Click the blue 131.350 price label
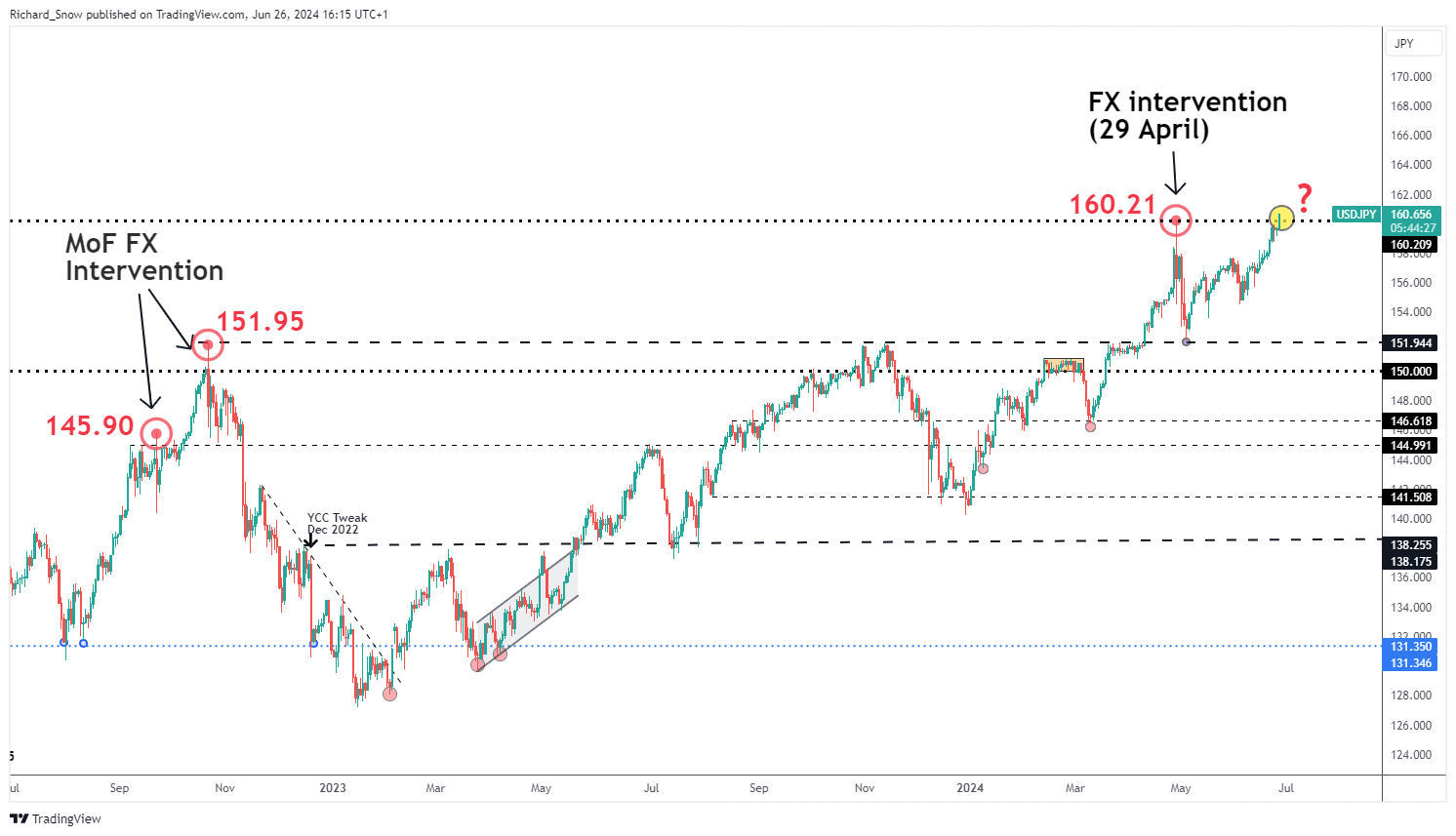The height and width of the screenshot is (836, 1456). click(x=1411, y=647)
